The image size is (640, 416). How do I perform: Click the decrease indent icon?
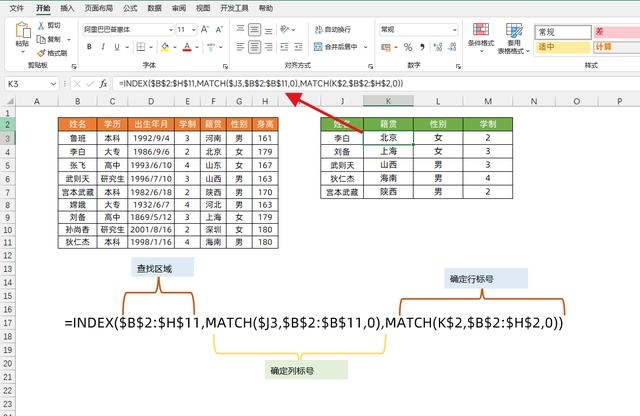tap(284, 47)
